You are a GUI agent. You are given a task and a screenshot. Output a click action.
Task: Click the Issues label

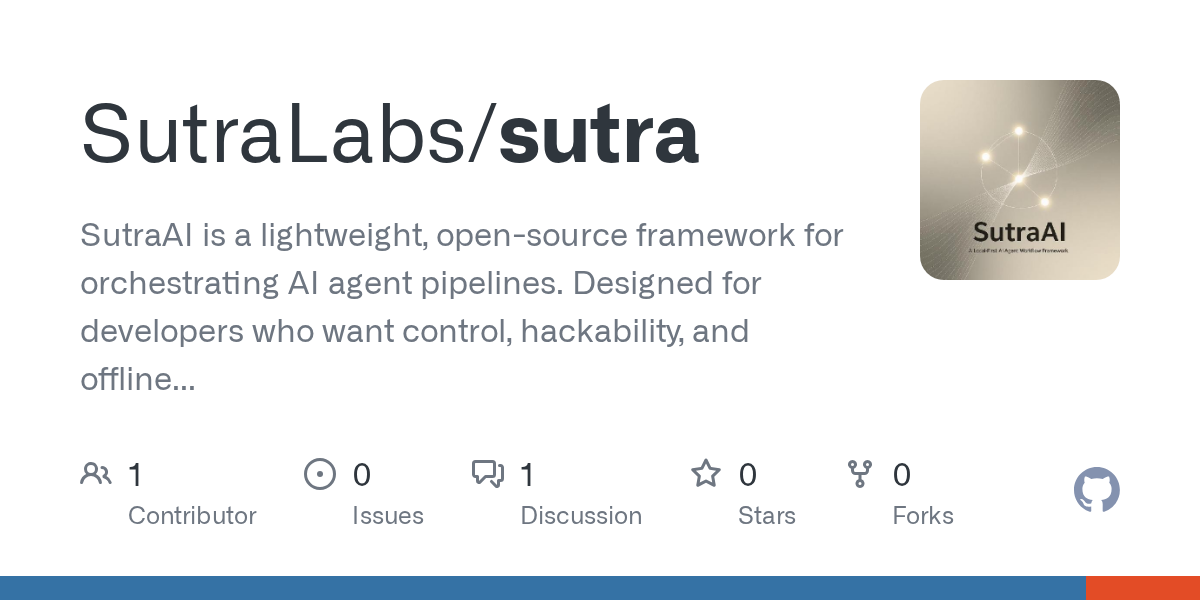coord(387,516)
